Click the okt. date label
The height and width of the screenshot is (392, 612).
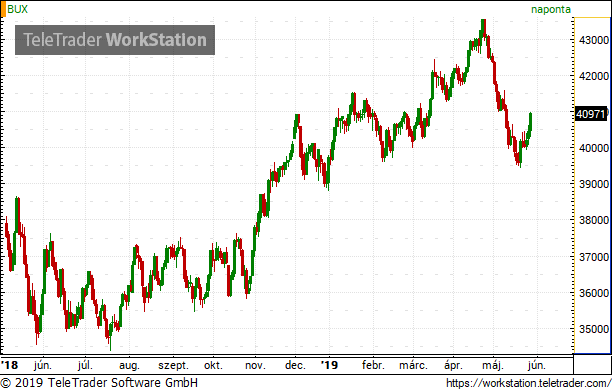213,365
